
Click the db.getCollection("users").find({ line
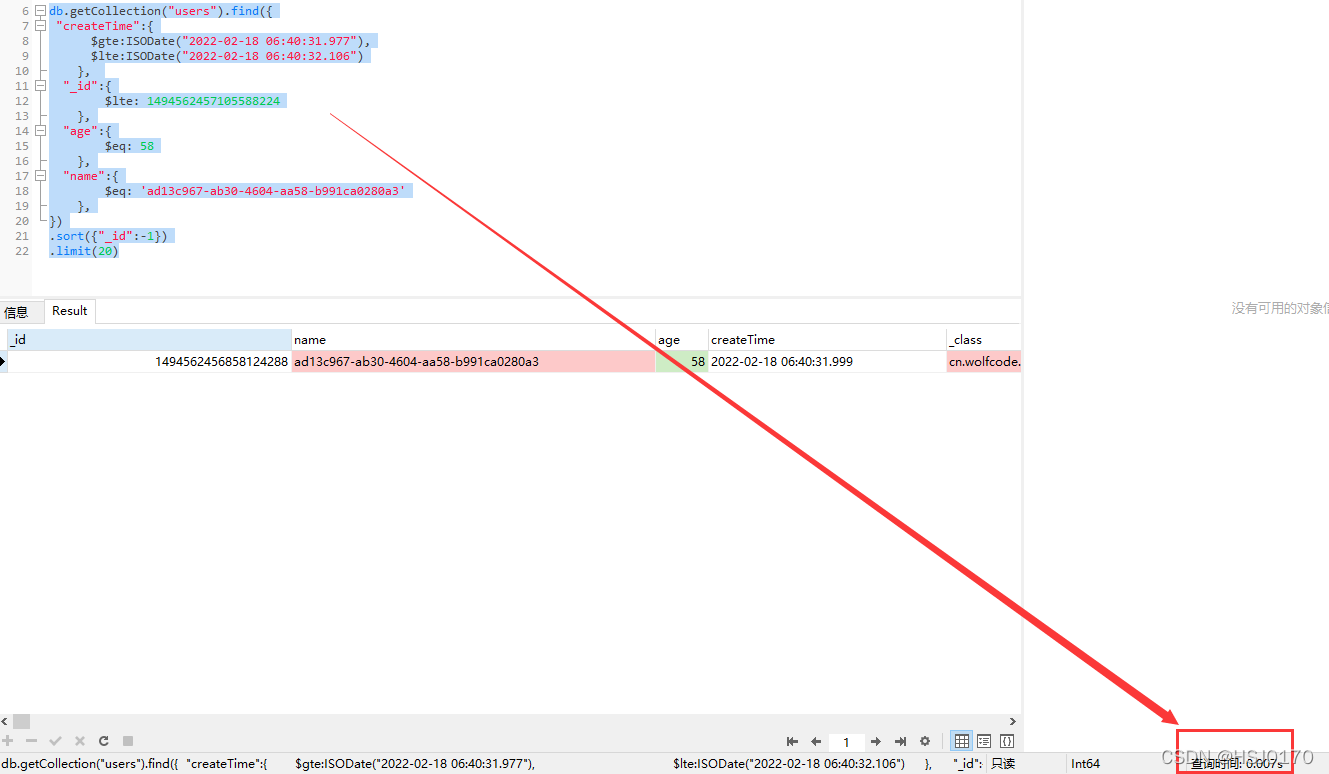160,11
